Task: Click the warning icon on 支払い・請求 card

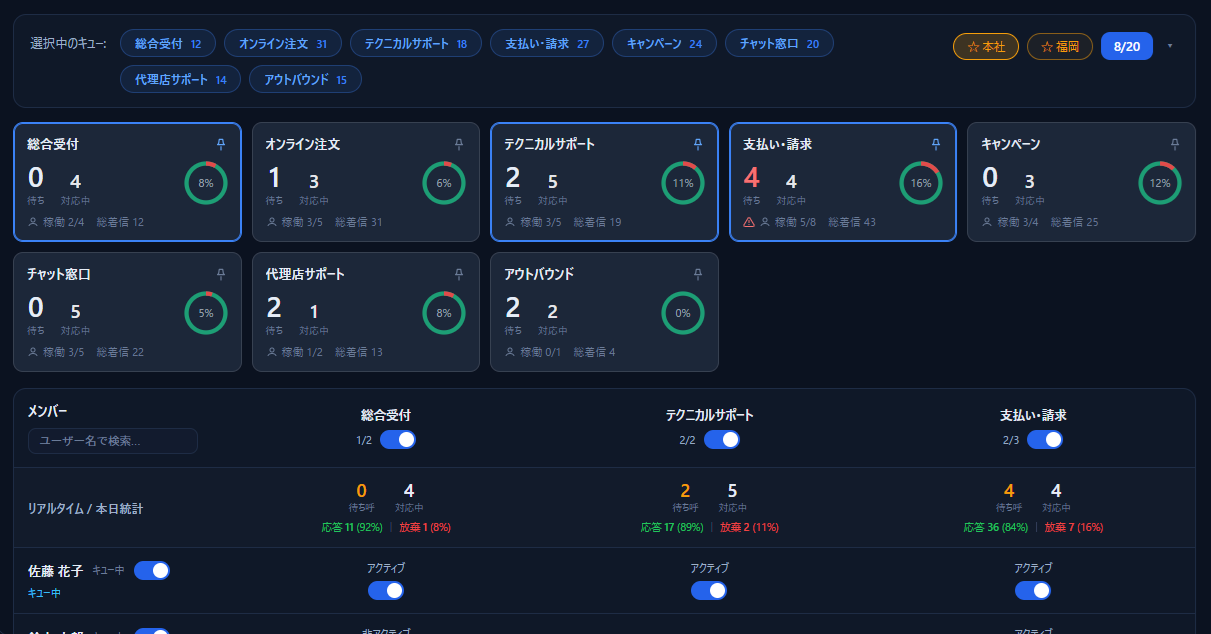Action: click(749, 222)
